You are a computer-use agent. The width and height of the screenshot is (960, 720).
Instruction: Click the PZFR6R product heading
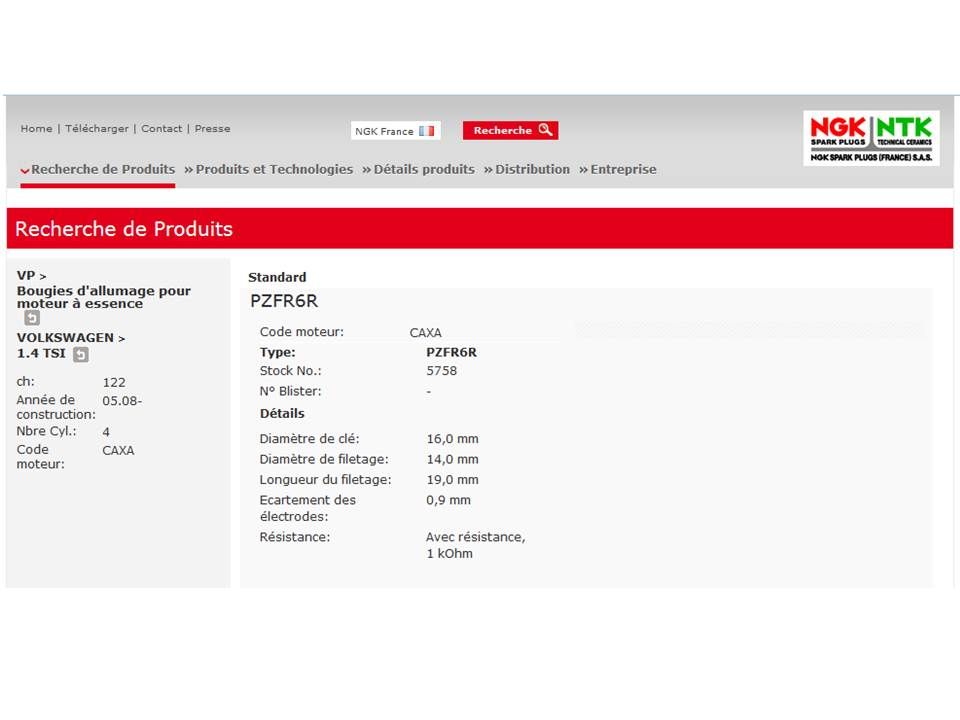pos(284,301)
